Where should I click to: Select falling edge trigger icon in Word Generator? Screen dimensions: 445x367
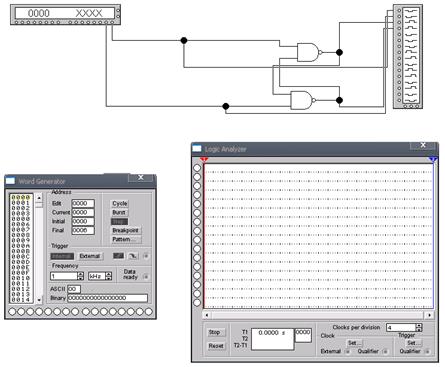[x=133, y=256]
